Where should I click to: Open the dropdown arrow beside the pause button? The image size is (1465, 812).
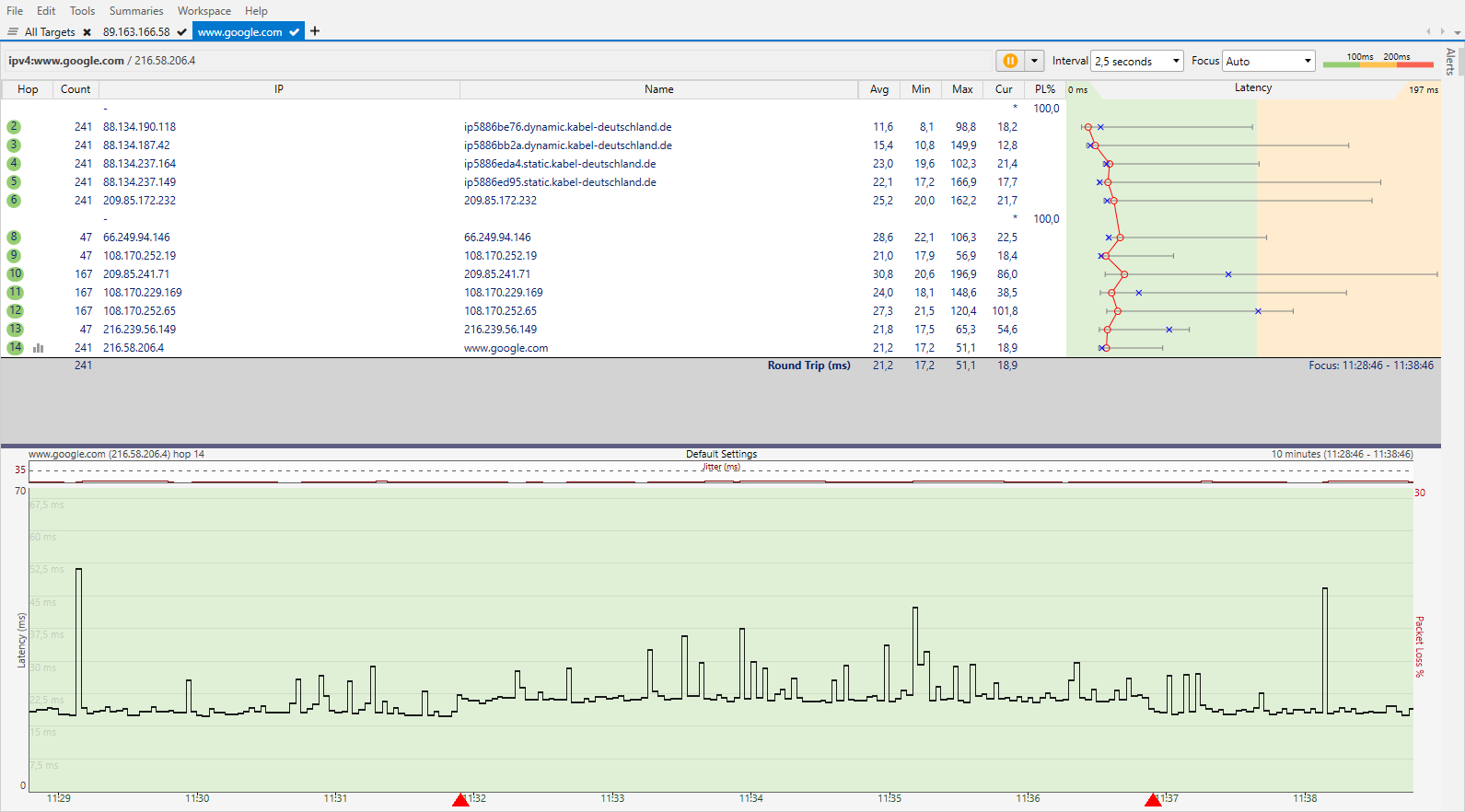[x=1034, y=61]
